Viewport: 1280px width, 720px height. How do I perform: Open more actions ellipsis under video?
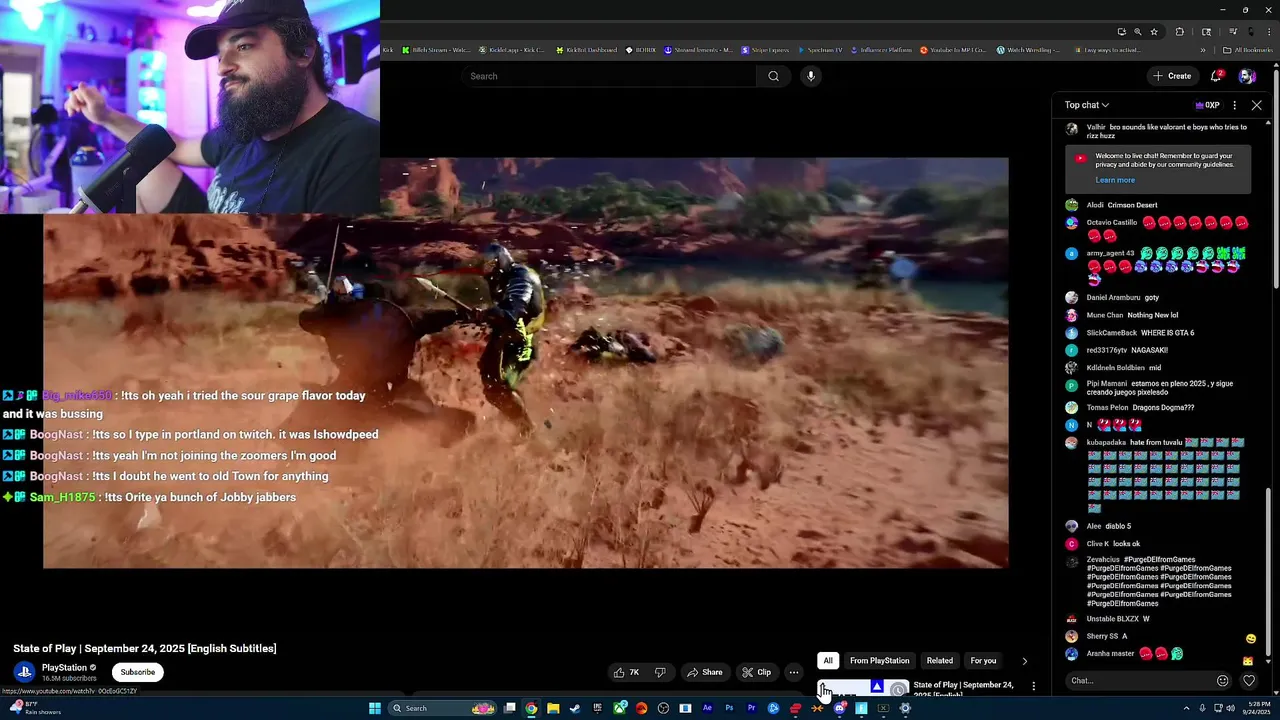794,672
